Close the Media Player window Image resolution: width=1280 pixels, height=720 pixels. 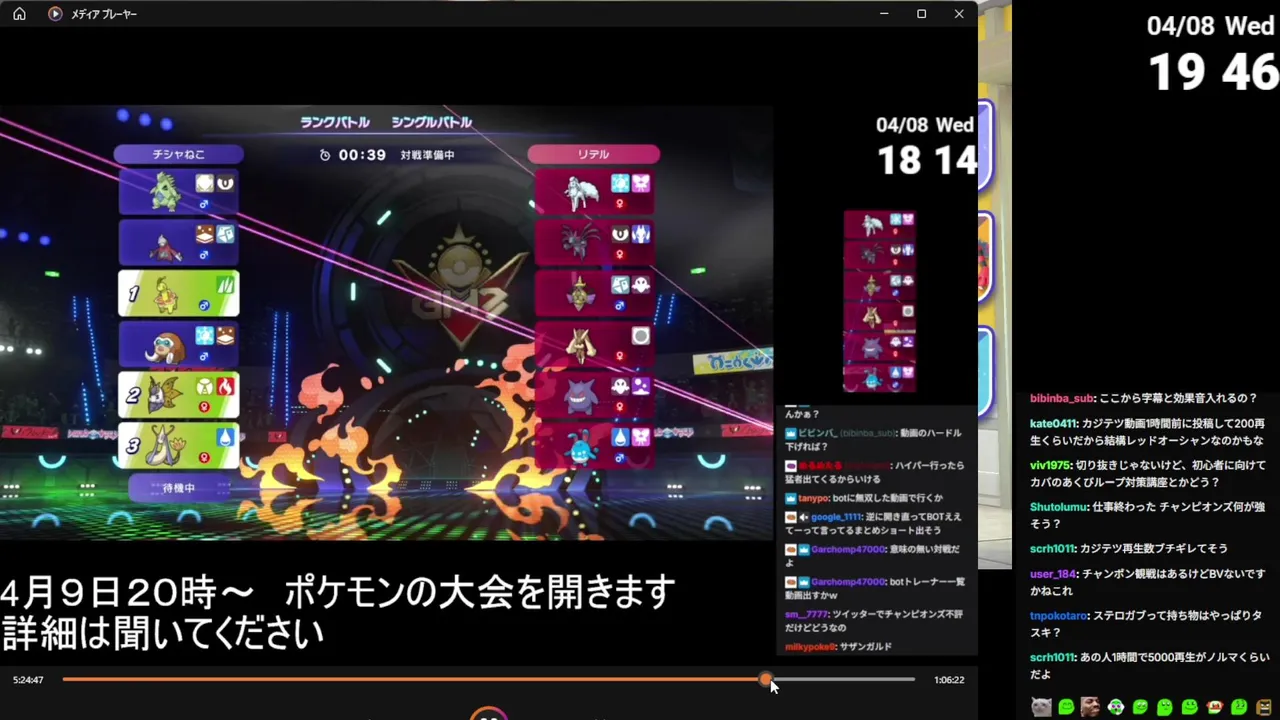point(959,14)
